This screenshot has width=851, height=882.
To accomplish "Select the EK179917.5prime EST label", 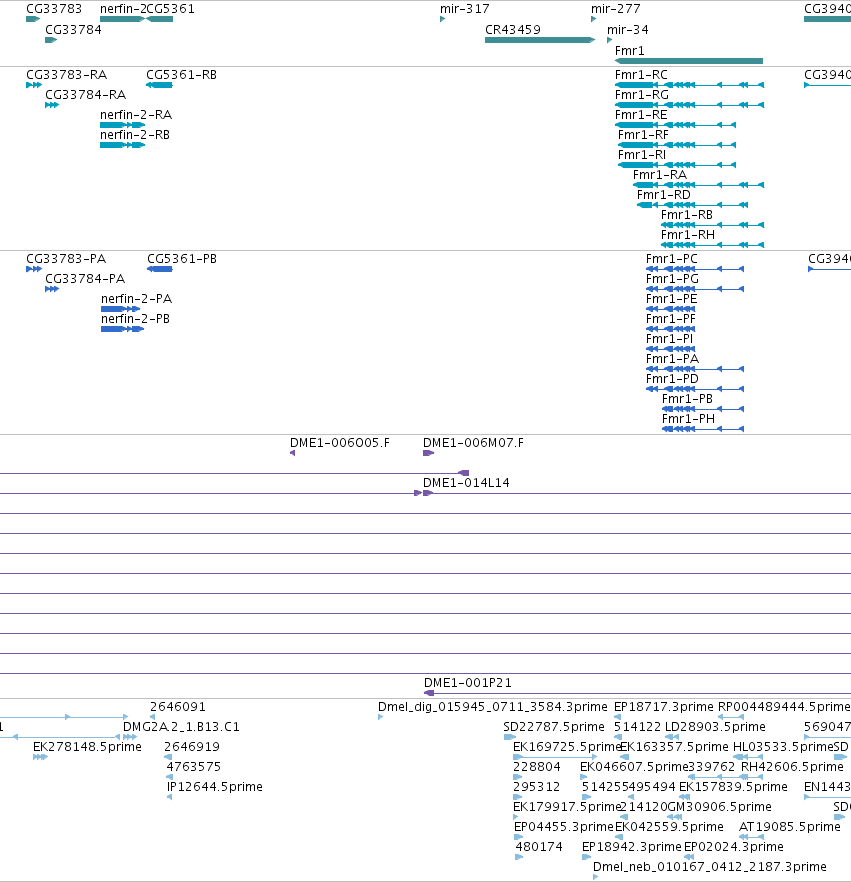I will pyautogui.click(x=566, y=807).
